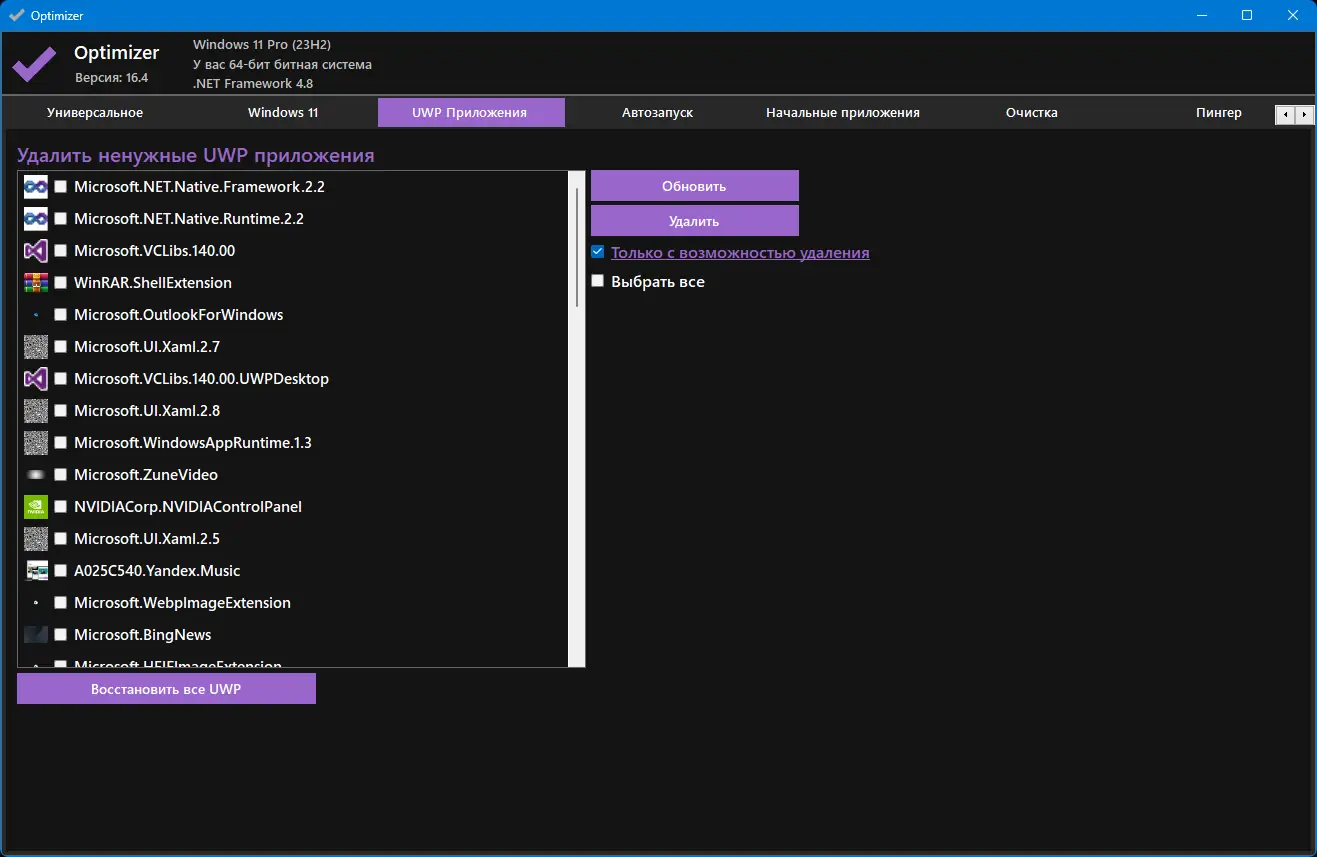Check the Microsoft.VCLibs.140.00.UWPDesktop checkbox
Image resolution: width=1317 pixels, height=857 pixels.
[61, 379]
